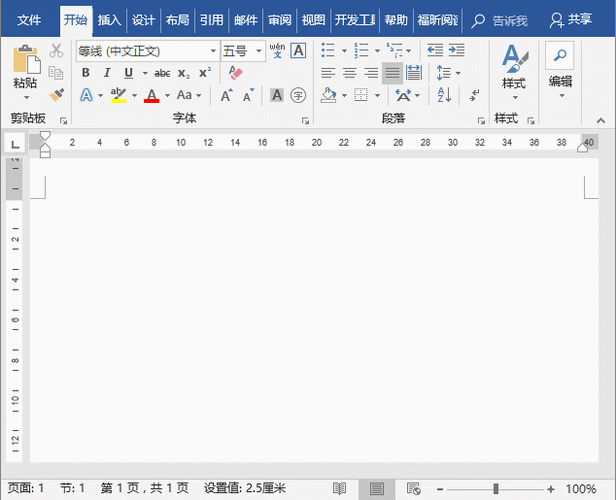Enable justified text alignment
The height and width of the screenshot is (500, 616).
tap(392, 73)
